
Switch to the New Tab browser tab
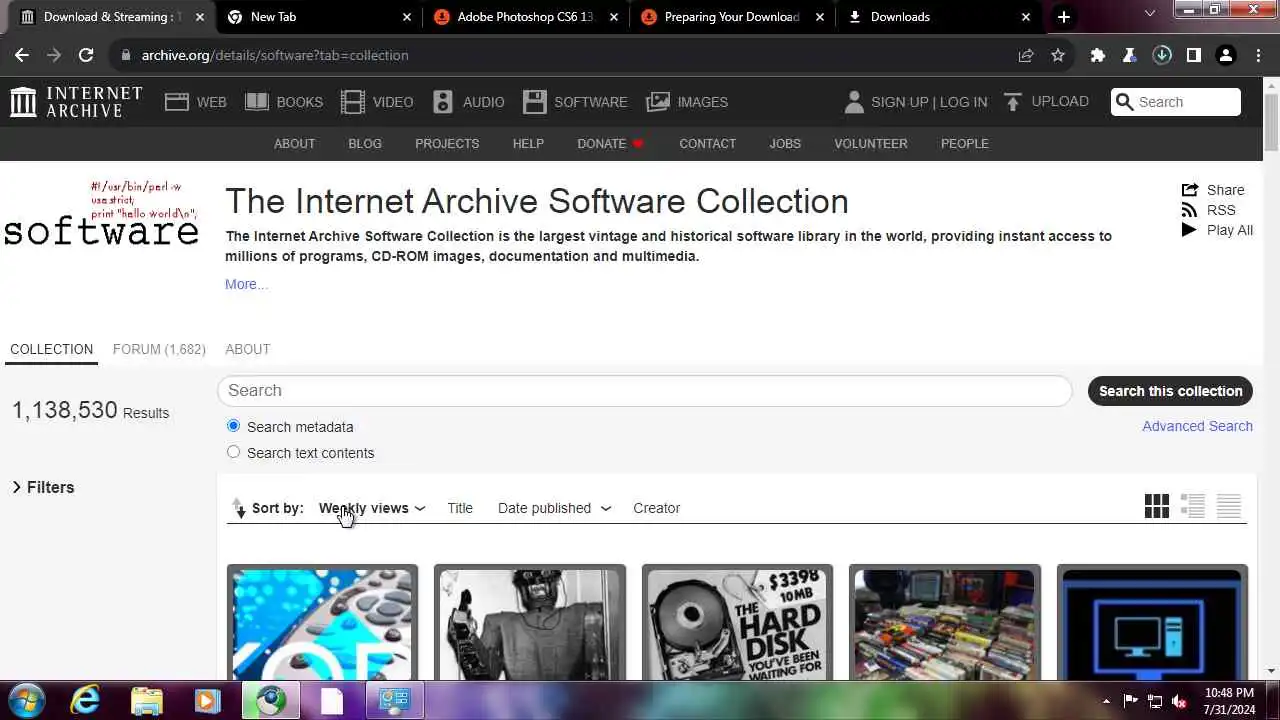[318, 17]
